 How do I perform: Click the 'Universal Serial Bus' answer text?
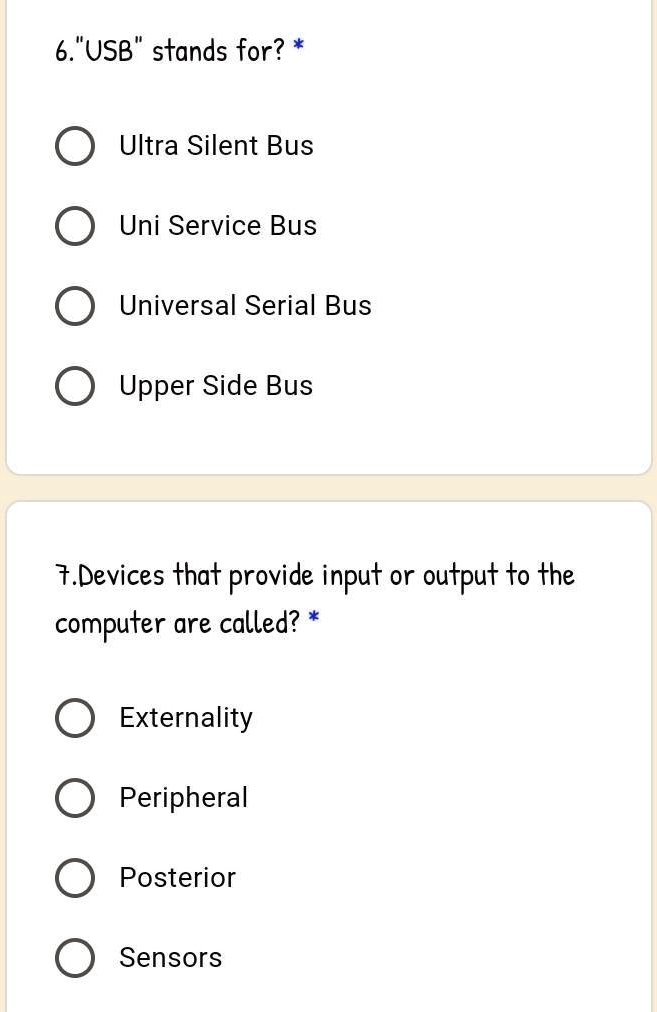pyautogui.click(x=245, y=305)
